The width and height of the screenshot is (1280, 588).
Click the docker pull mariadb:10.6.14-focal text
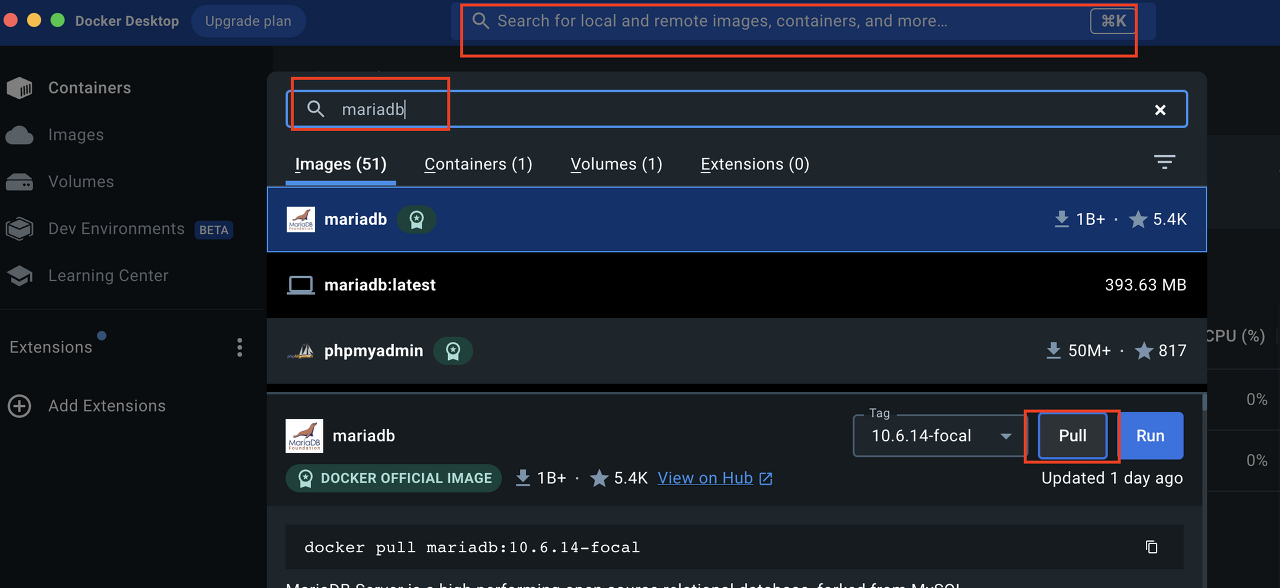click(x=472, y=547)
